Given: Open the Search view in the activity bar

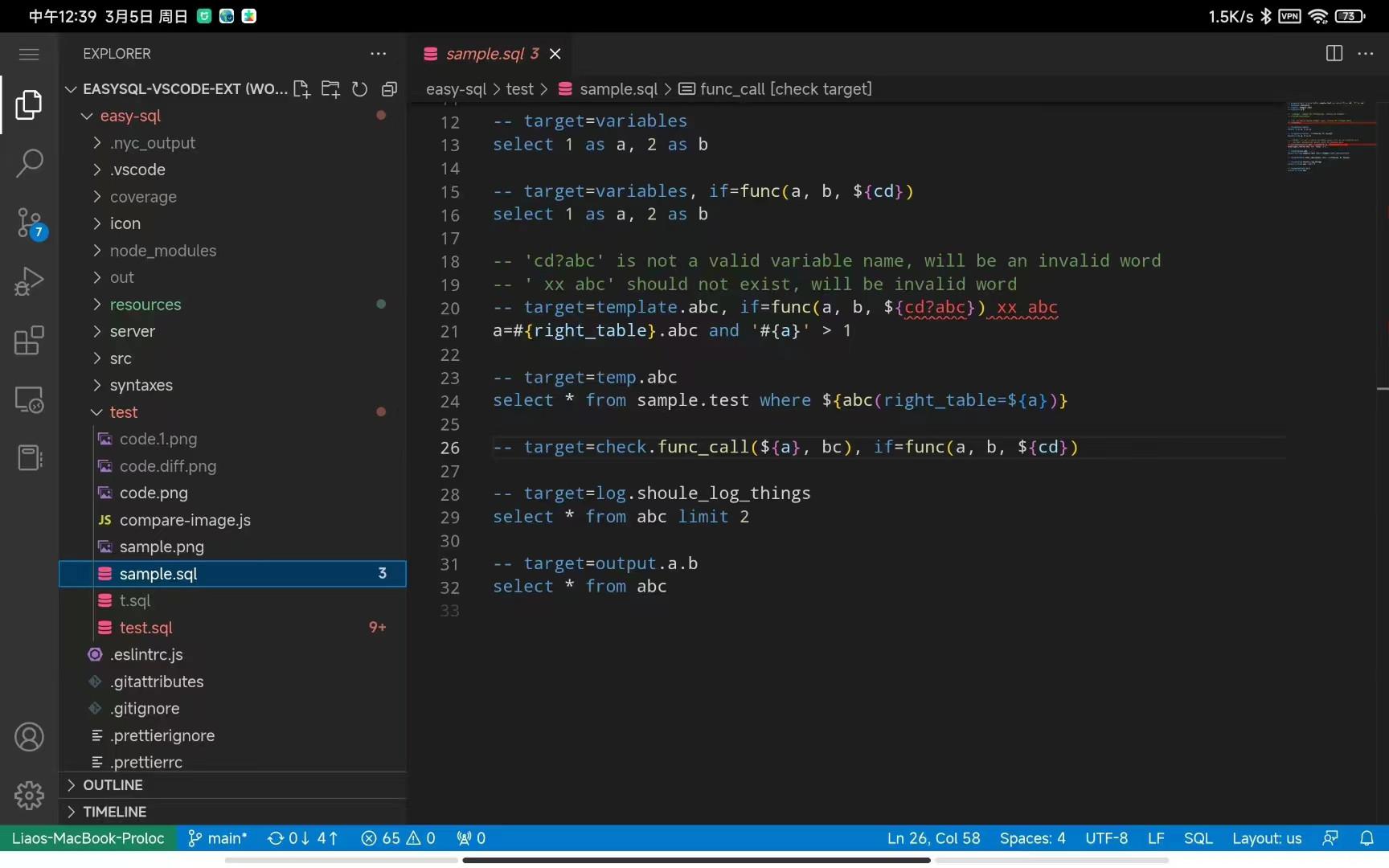Looking at the screenshot, I should tap(29, 163).
